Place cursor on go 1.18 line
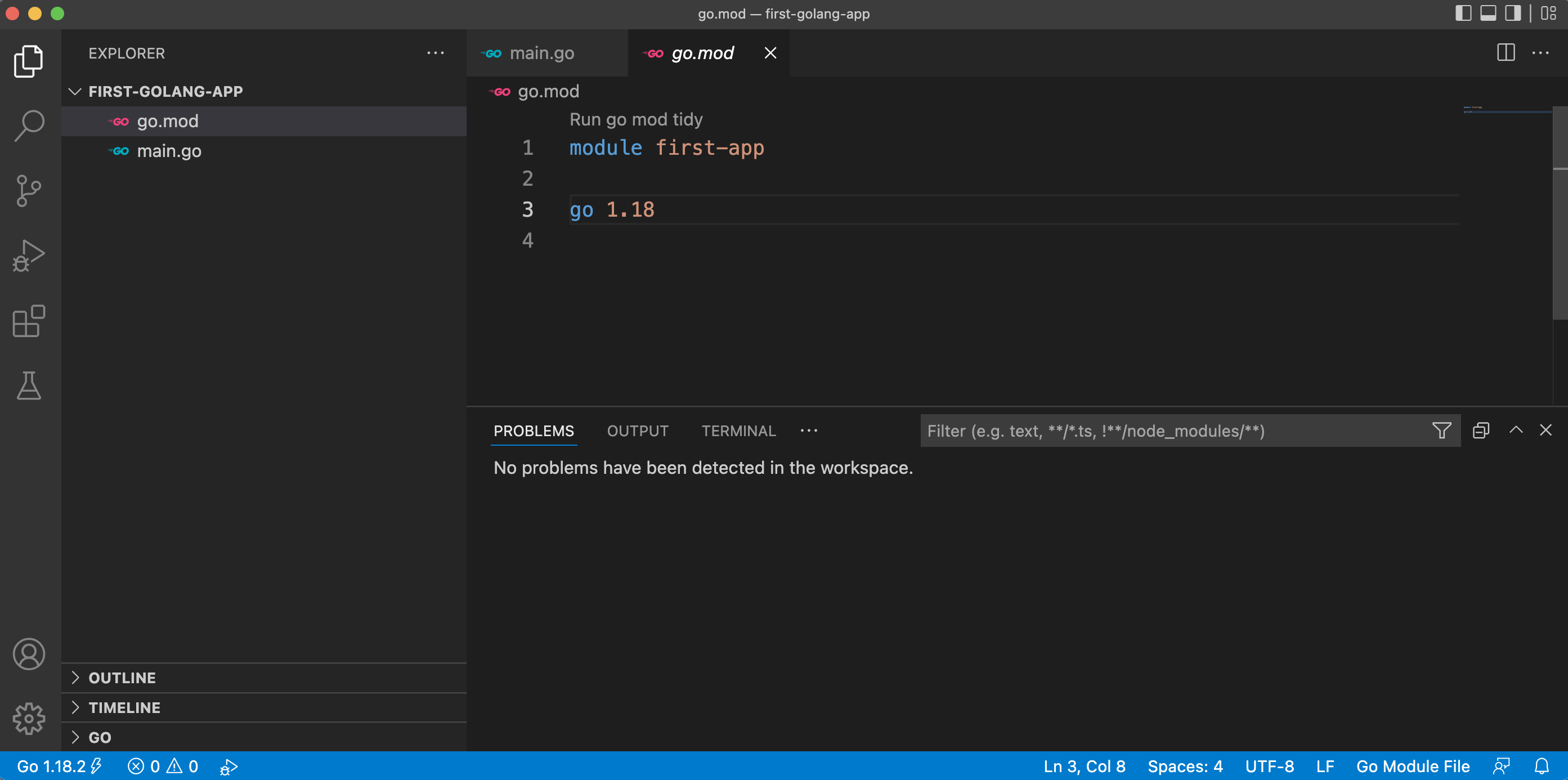1568x780 pixels. point(612,210)
